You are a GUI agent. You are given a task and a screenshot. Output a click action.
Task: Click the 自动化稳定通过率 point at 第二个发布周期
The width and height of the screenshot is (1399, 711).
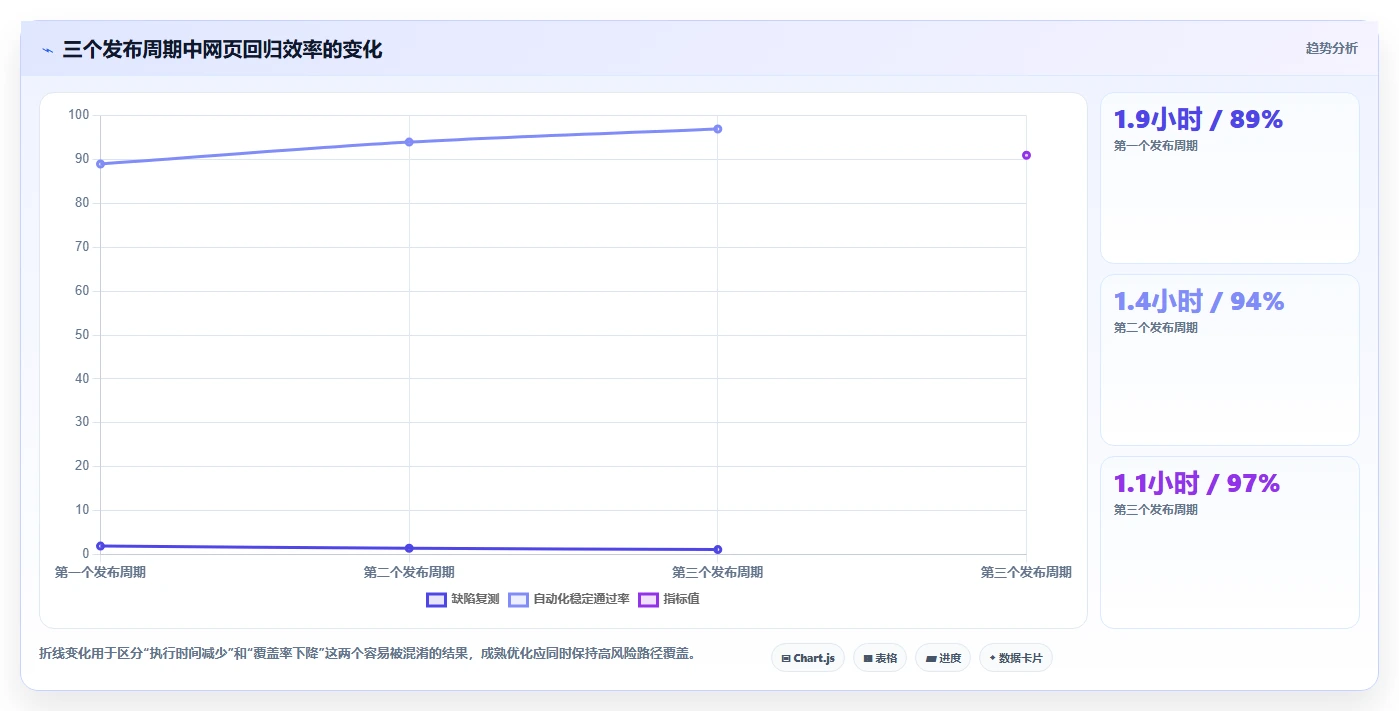pos(409,142)
